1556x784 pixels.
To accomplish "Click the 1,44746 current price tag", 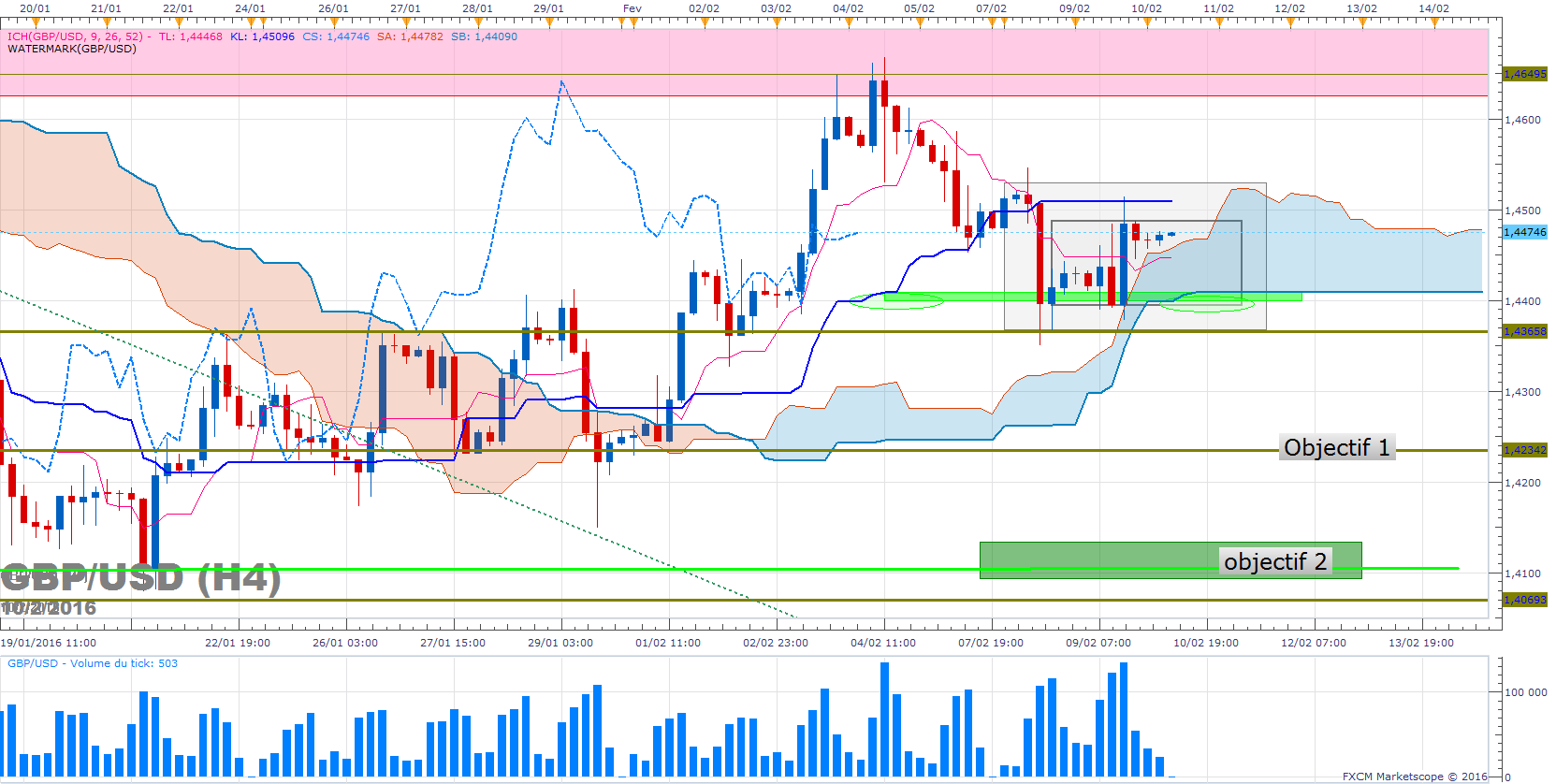I will 1524,232.
